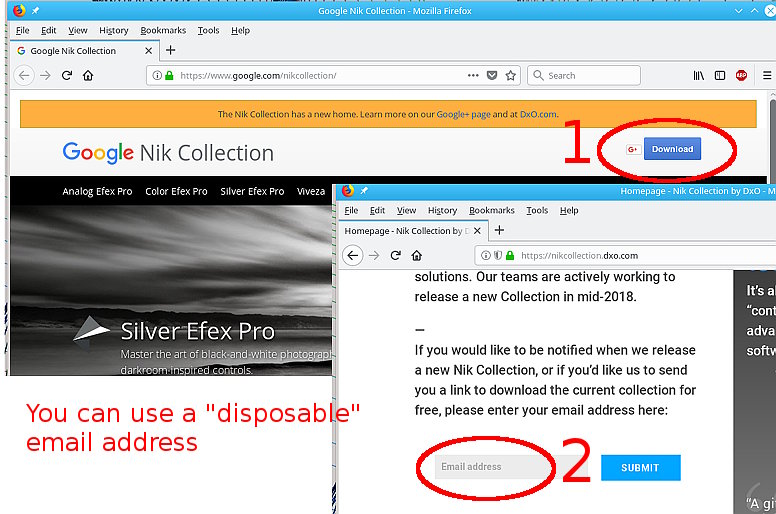Open History menu in DxO Homepage window
Viewport: 776px width, 514px height.
[x=442, y=210]
